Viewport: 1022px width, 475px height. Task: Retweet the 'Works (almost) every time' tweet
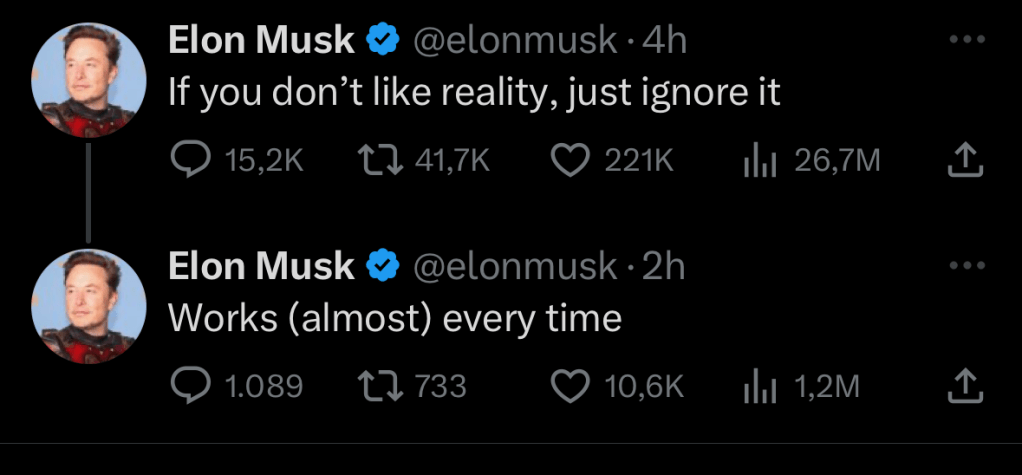[x=377, y=385]
